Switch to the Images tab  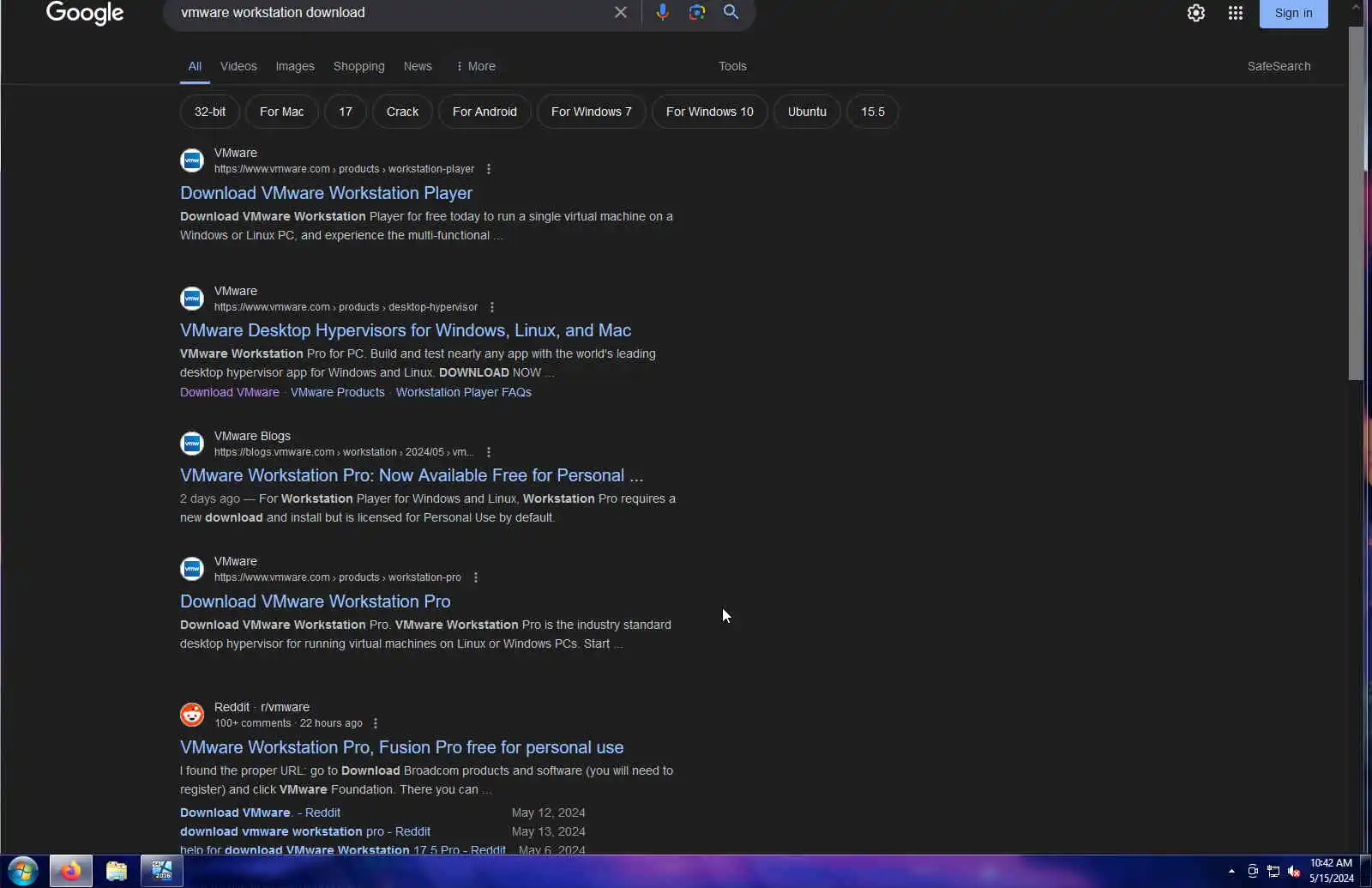click(295, 66)
